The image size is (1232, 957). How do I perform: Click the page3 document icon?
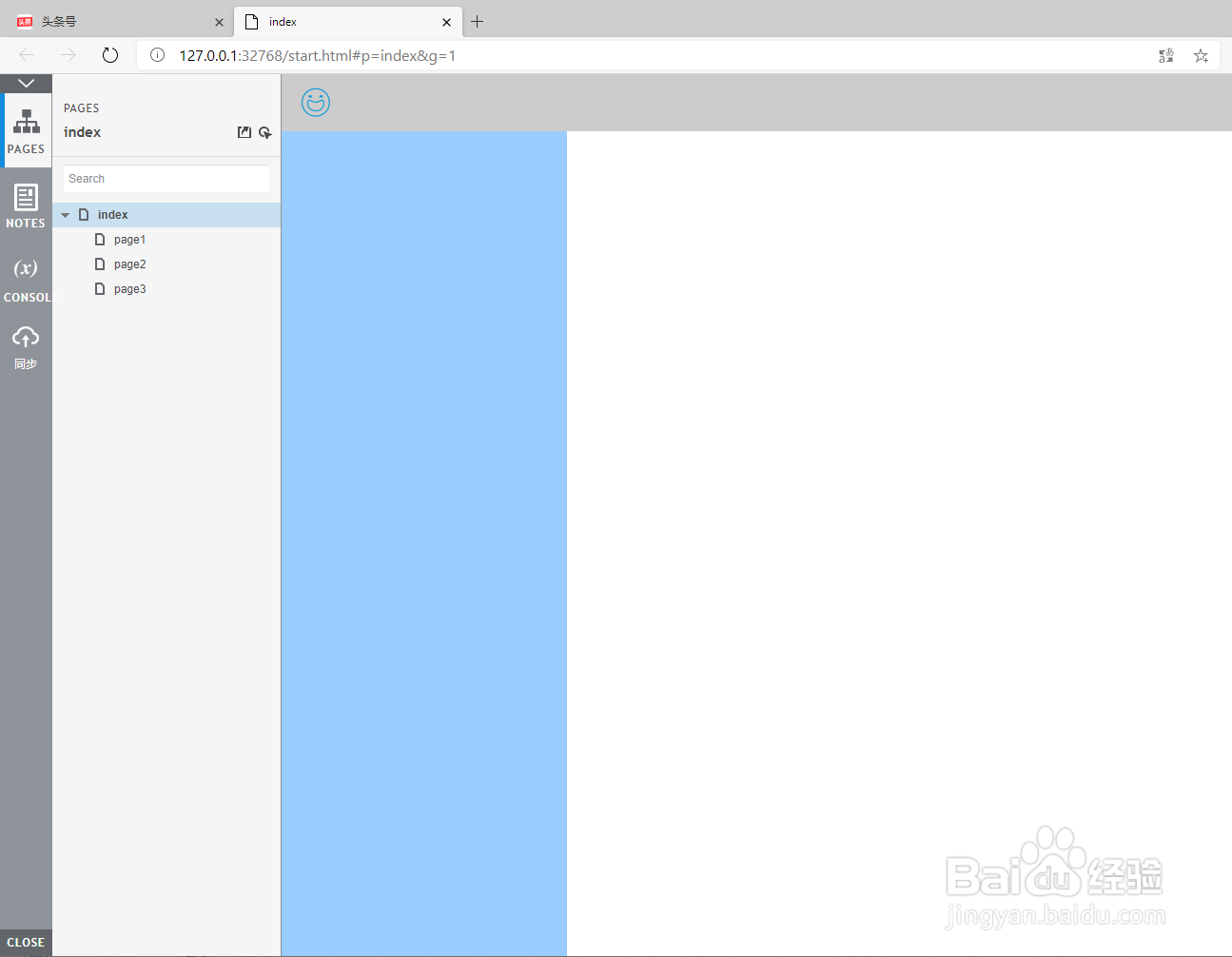pos(100,289)
